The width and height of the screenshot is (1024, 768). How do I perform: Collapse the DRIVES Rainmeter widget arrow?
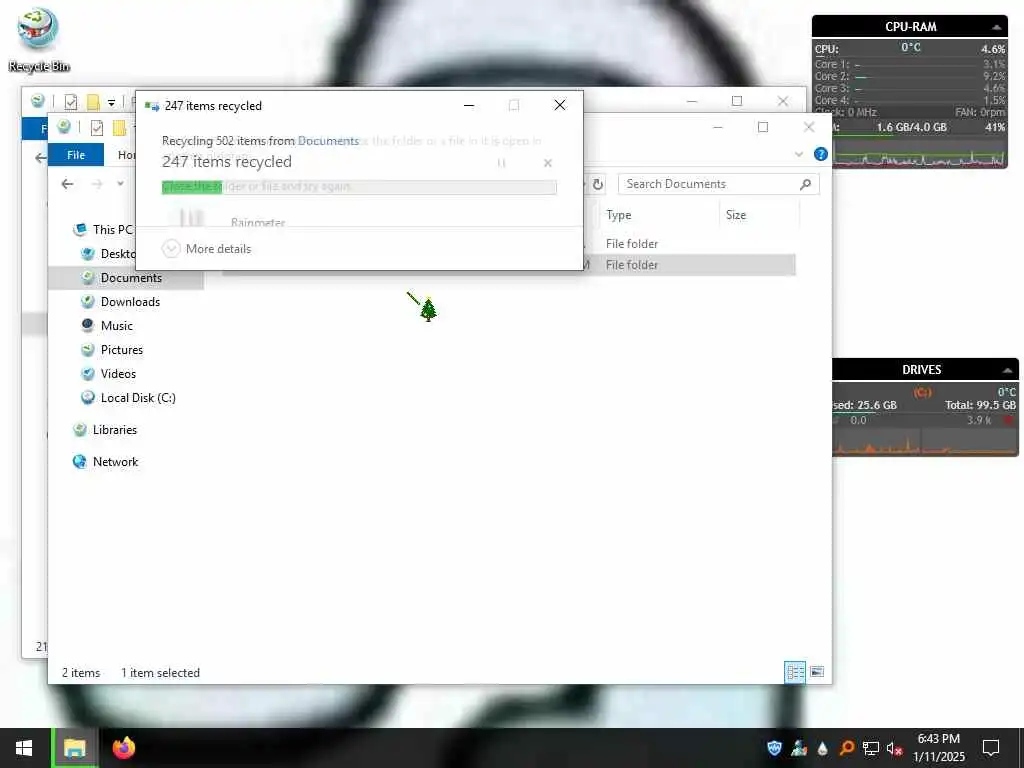pyautogui.click(x=1008, y=370)
